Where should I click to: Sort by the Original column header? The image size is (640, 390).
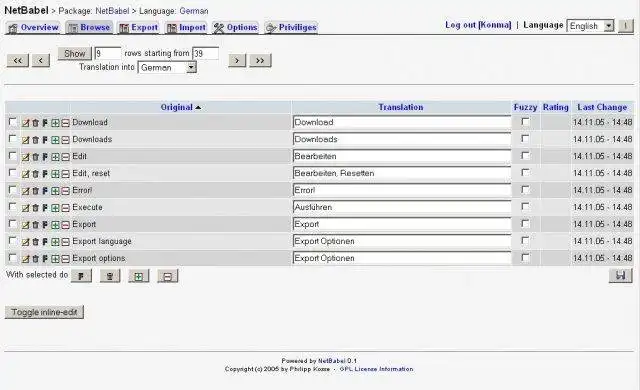[x=176, y=107]
